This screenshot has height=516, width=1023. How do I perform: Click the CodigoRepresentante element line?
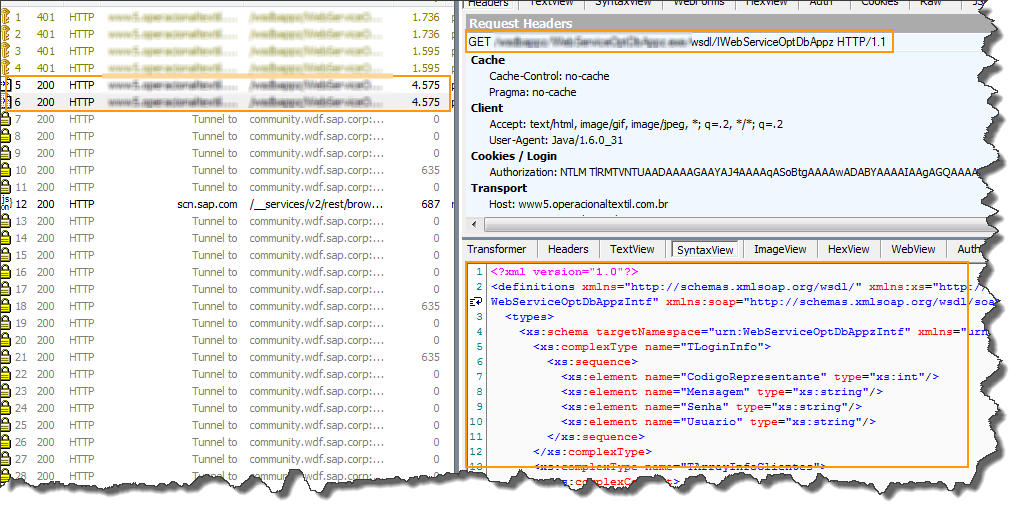click(750, 376)
